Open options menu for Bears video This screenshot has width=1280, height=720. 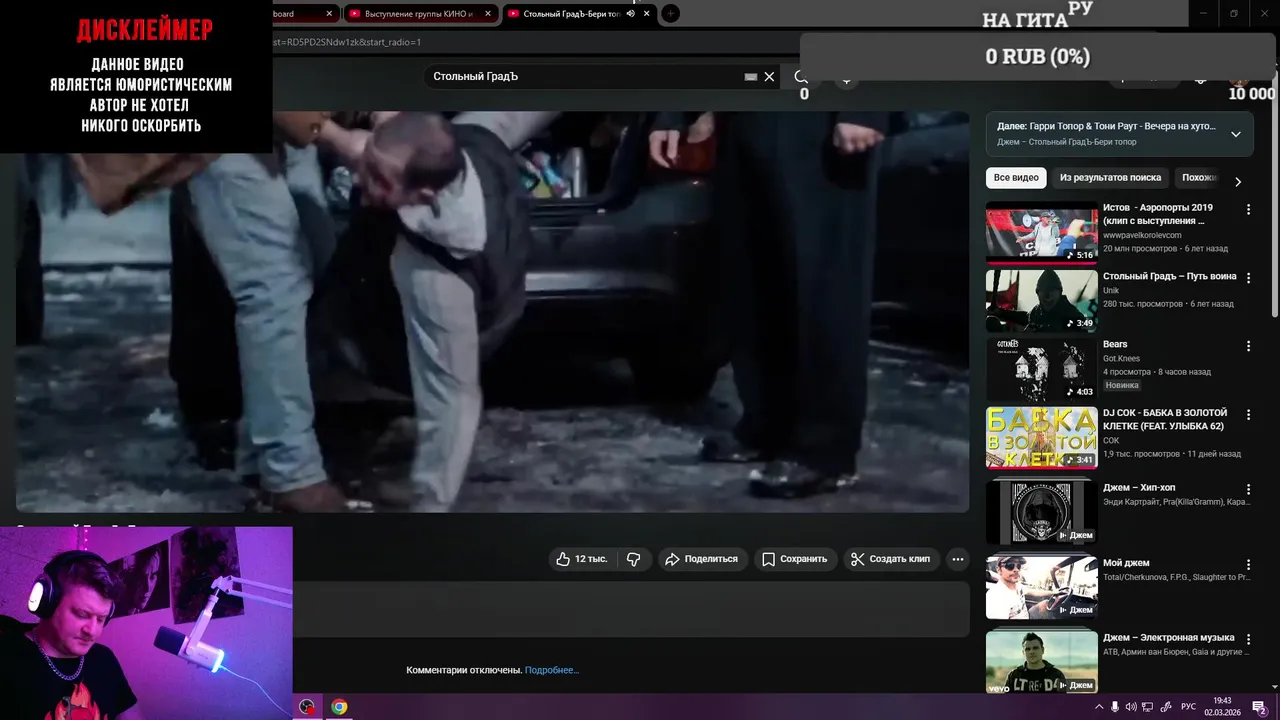point(1248,346)
